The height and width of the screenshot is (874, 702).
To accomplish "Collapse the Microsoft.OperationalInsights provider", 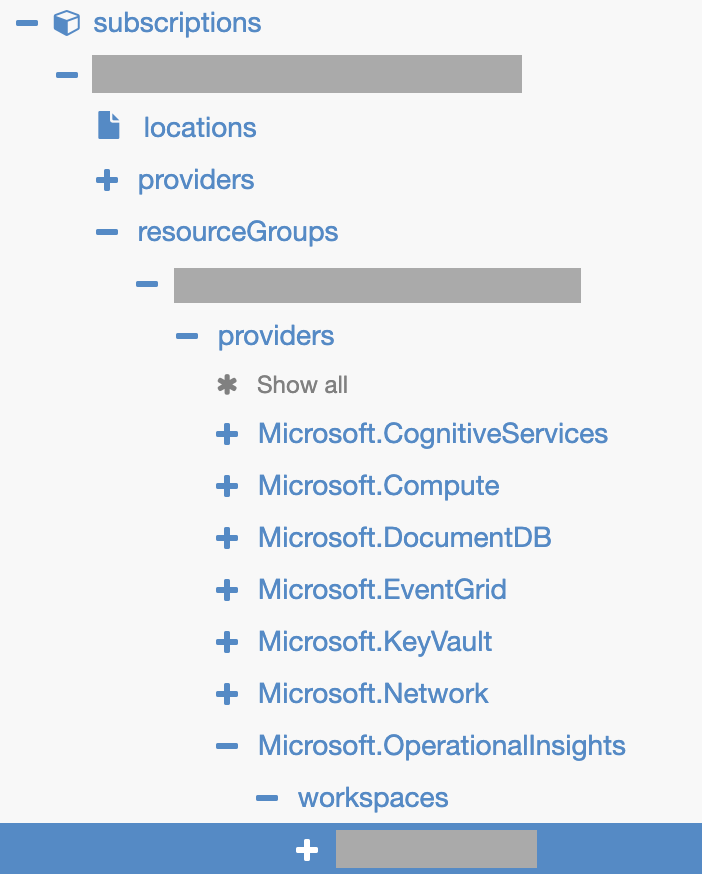I will point(227,744).
